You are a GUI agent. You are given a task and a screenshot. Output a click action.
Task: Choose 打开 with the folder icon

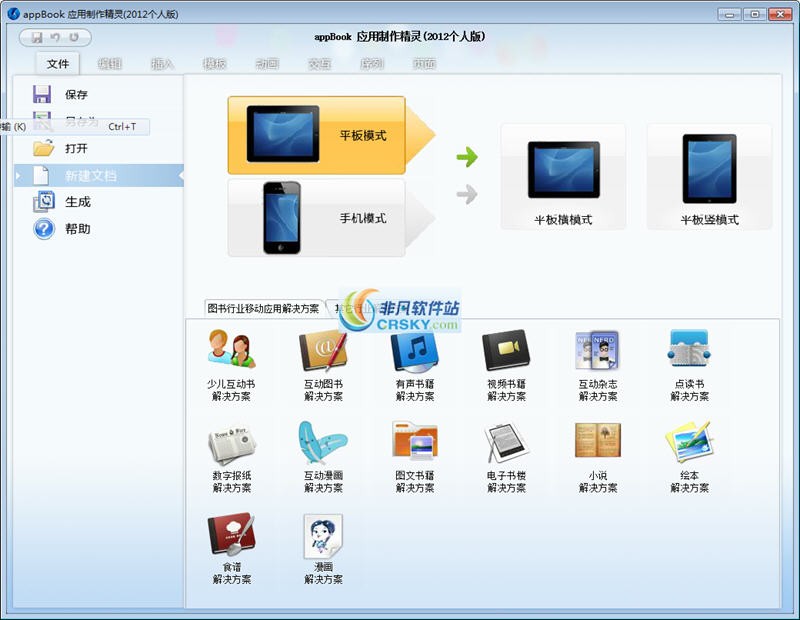98,148
